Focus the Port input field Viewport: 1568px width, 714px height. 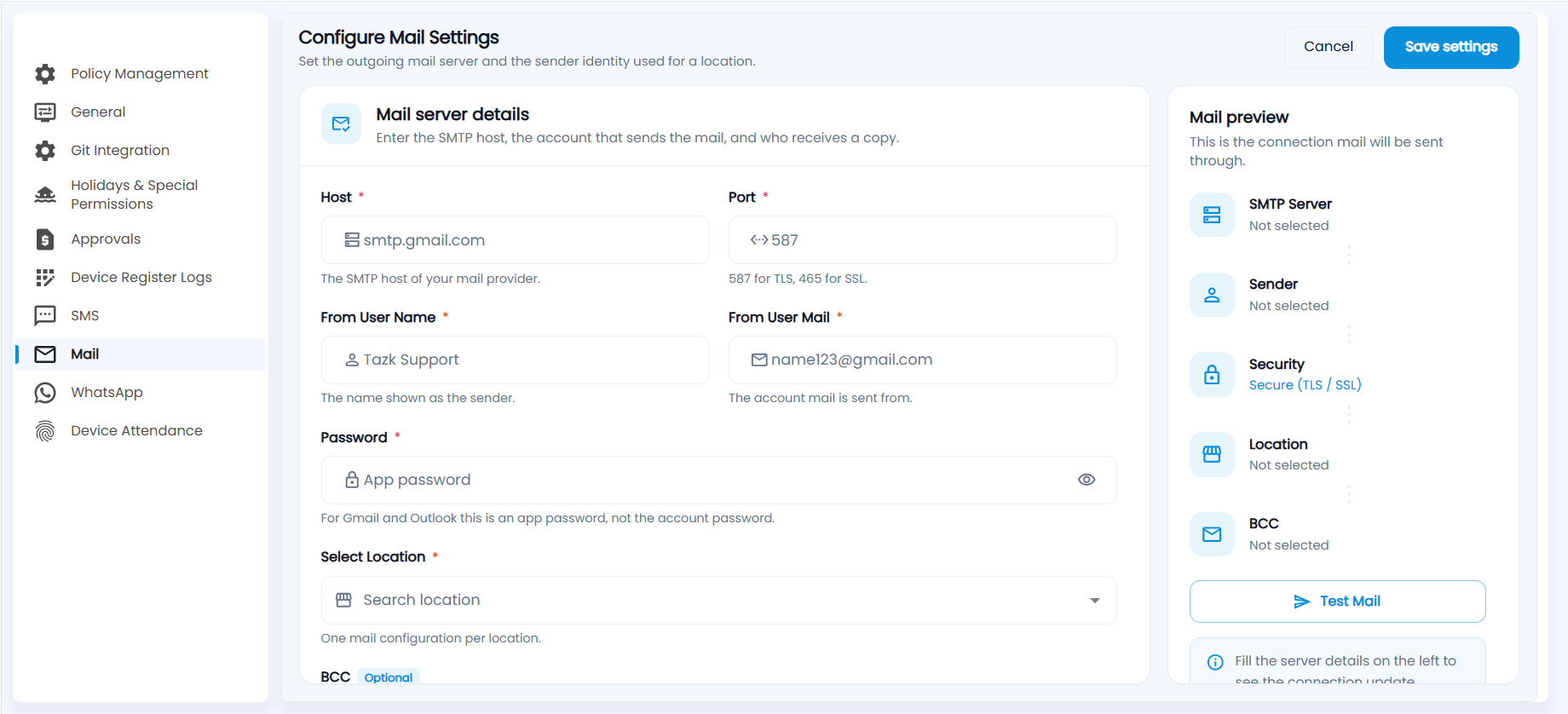[922, 240]
